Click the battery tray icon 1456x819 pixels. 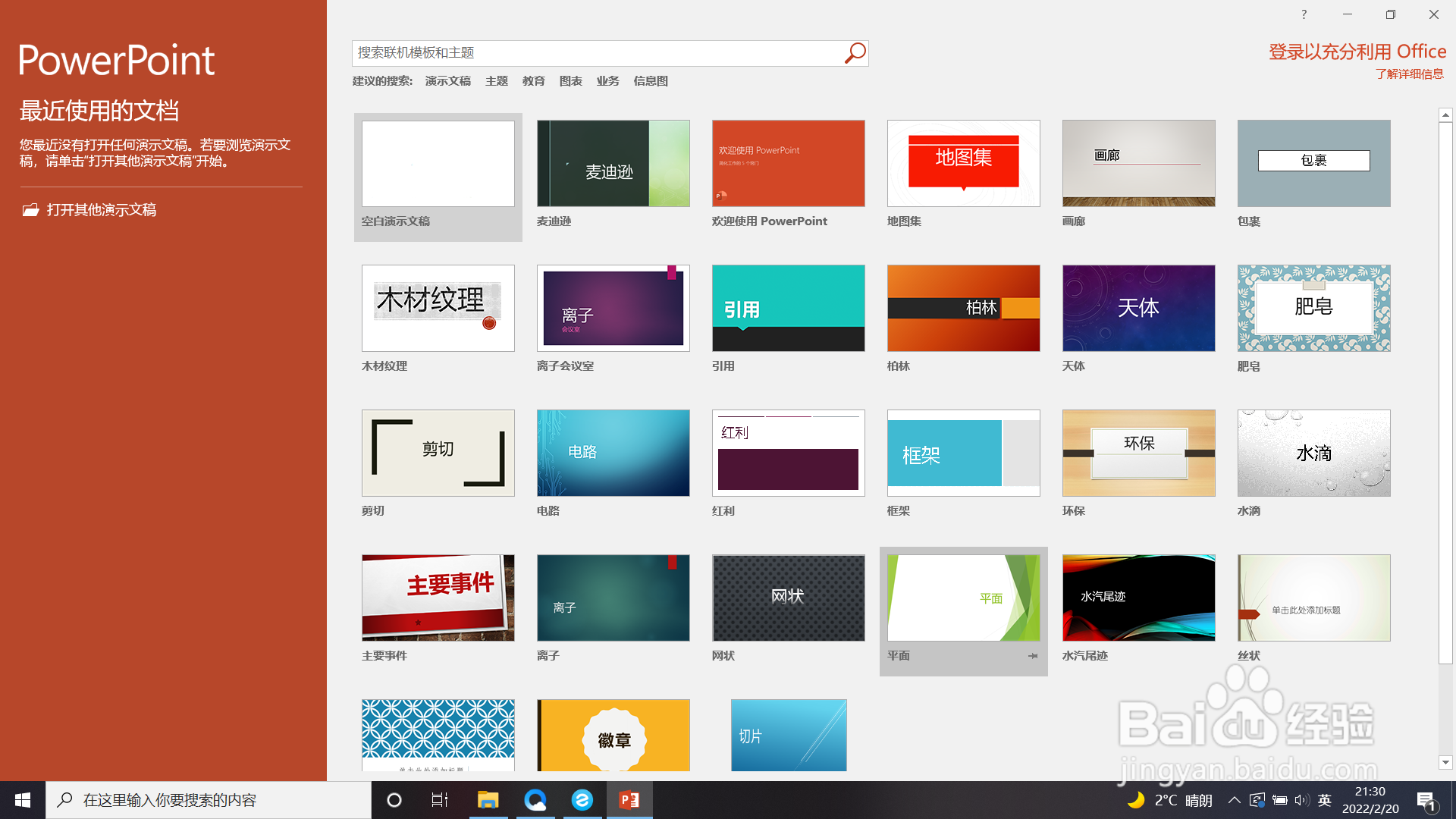point(1280,800)
